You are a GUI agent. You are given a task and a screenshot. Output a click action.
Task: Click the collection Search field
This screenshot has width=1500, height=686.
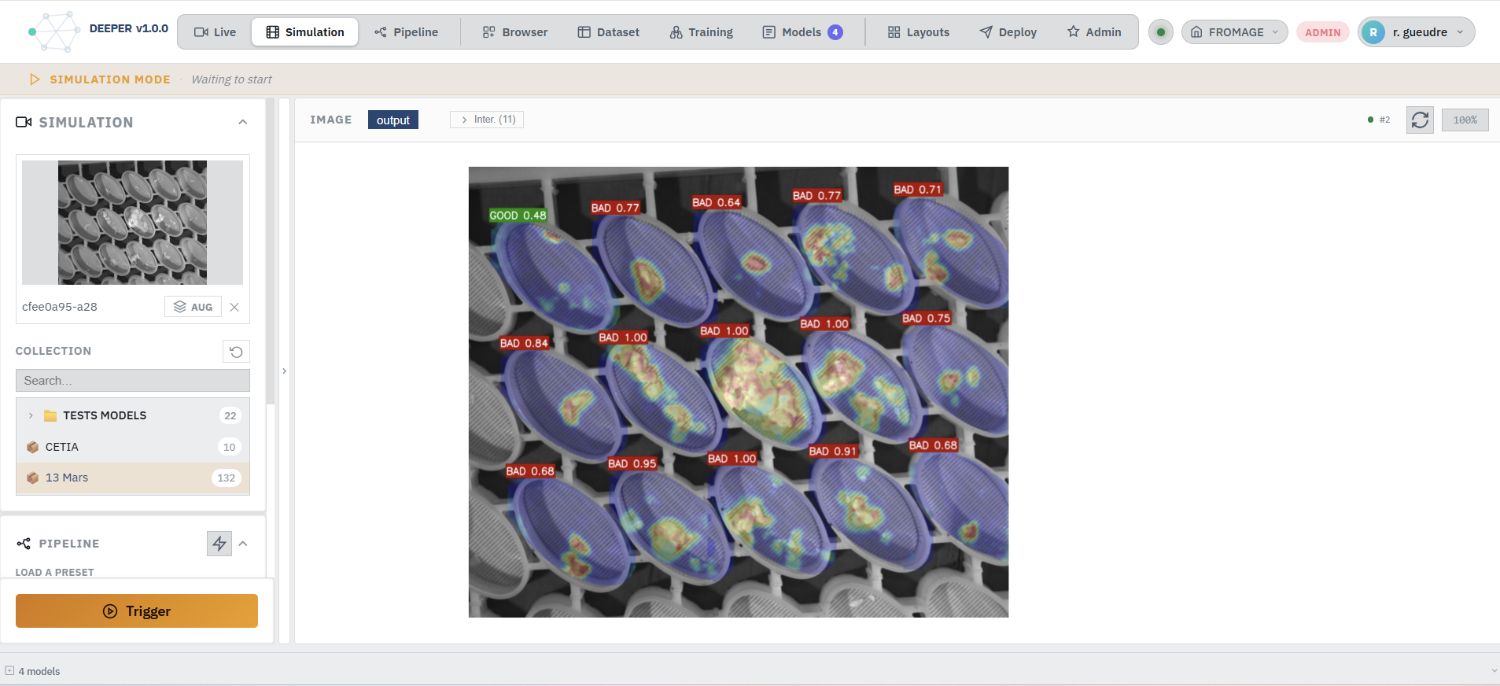pyautogui.click(x=133, y=380)
